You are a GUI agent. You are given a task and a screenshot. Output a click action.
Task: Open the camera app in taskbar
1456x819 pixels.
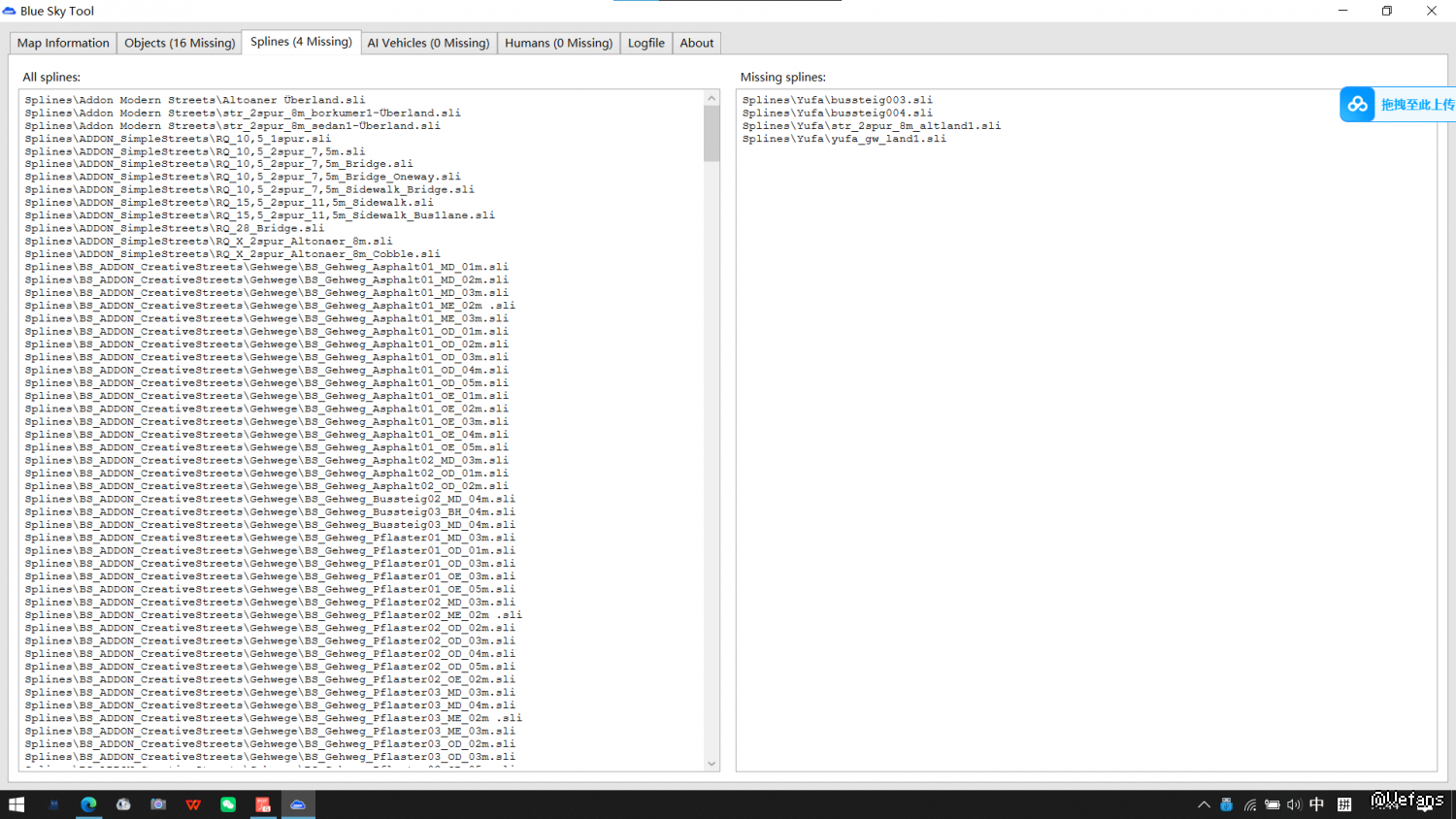[x=158, y=804]
